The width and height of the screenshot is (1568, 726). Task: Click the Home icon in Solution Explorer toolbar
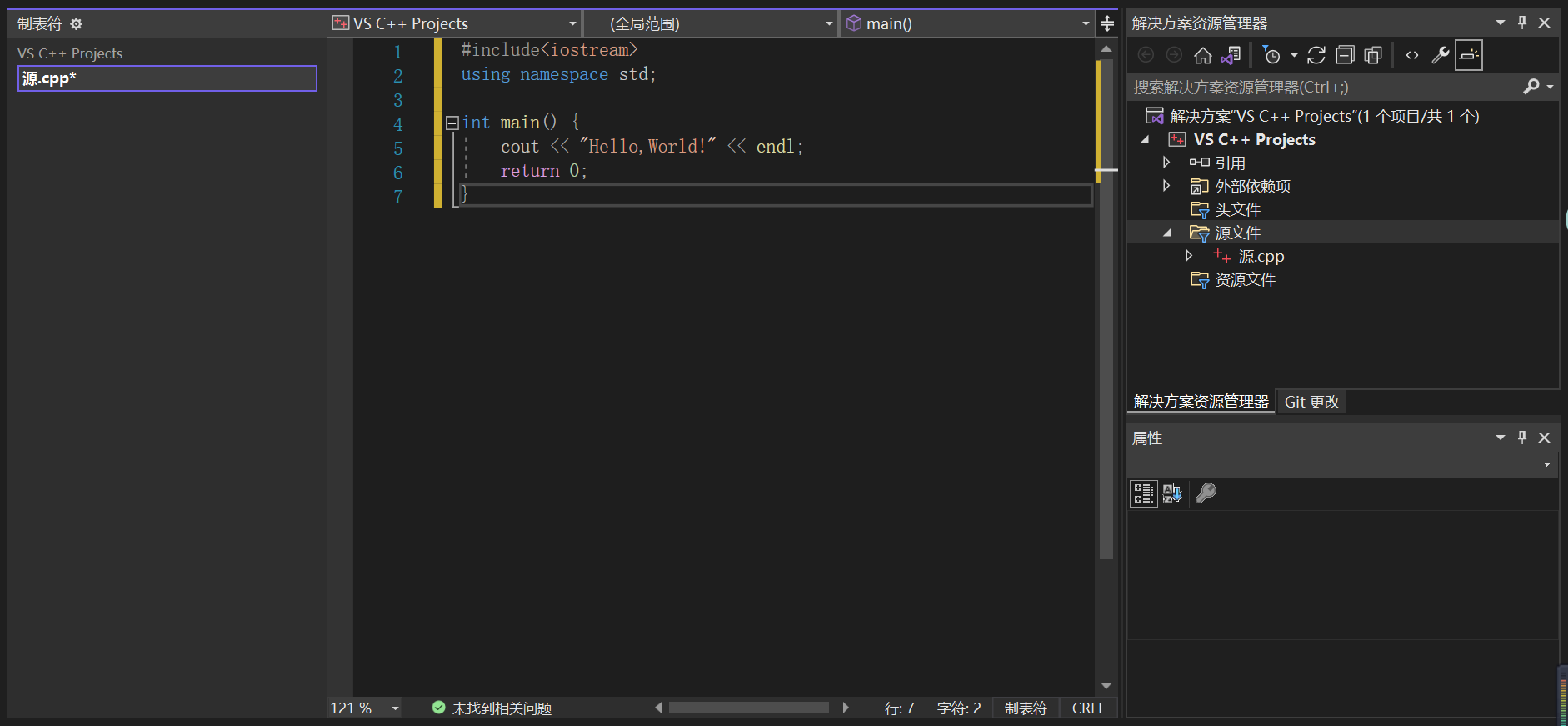(1202, 55)
